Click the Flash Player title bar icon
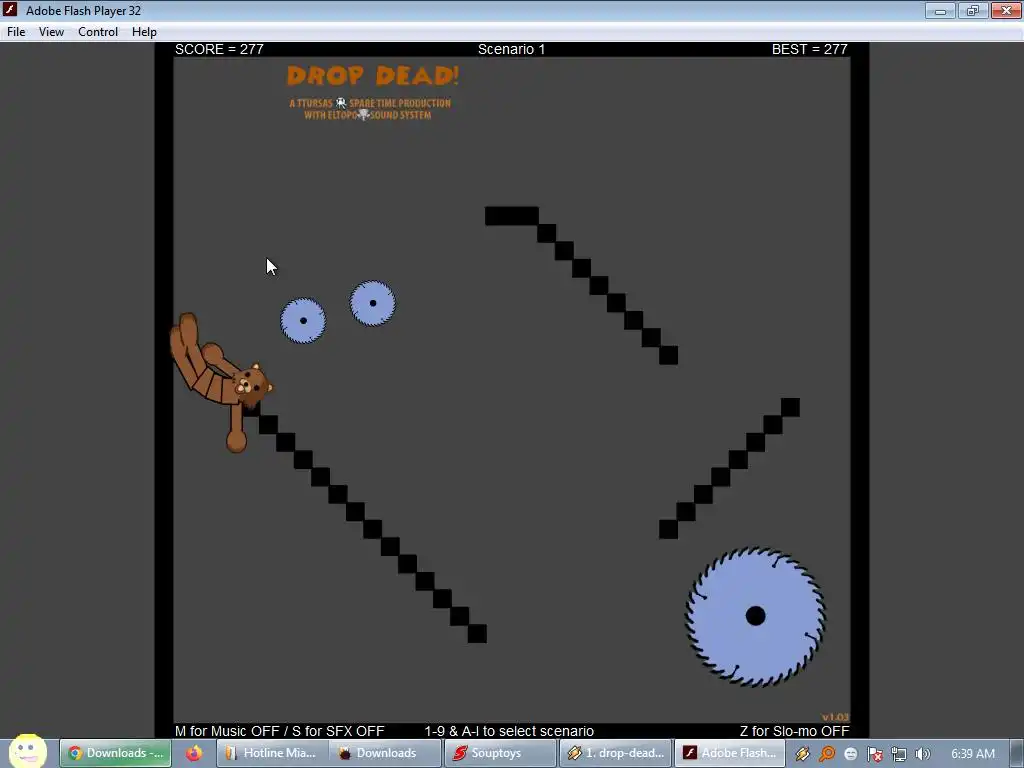This screenshot has height=768, width=1024. 10,10
